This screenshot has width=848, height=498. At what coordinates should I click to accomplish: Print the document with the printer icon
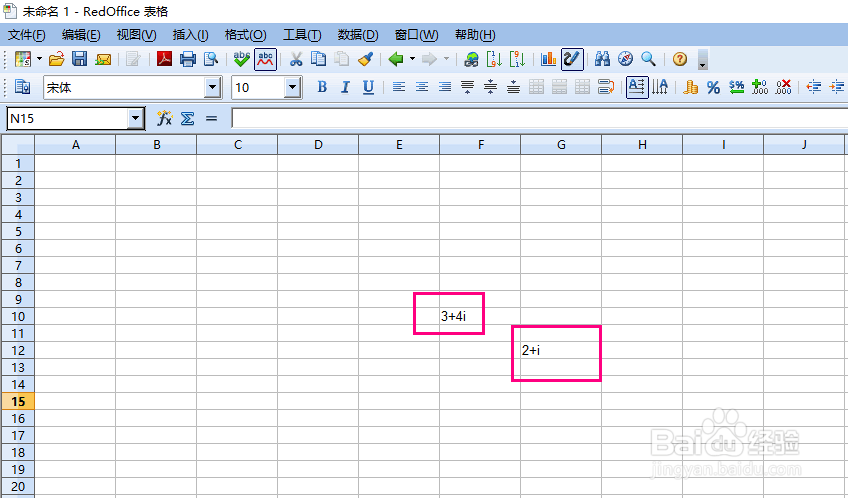pyautogui.click(x=188, y=59)
